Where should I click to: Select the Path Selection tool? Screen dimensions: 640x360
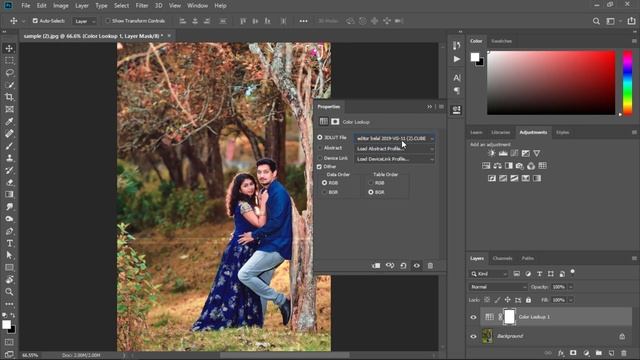(9, 256)
